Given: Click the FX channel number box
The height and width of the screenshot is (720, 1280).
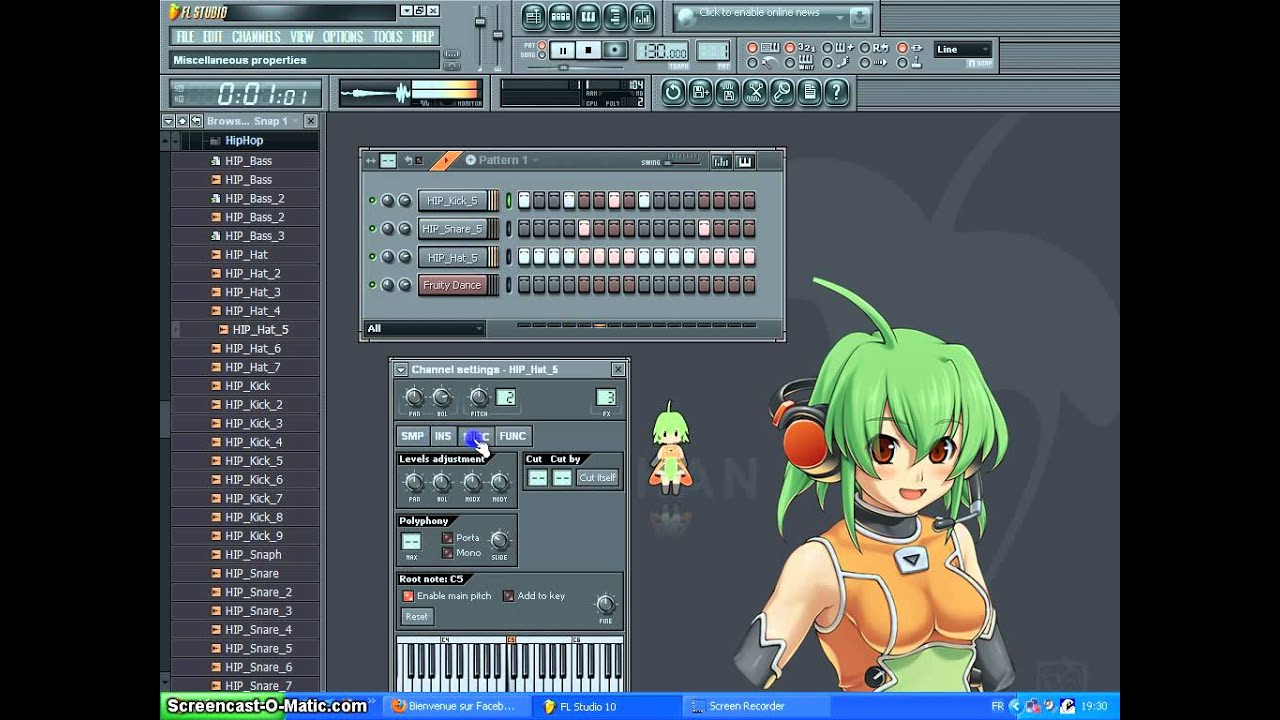Looking at the screenshot, I should tap(606, 398).
